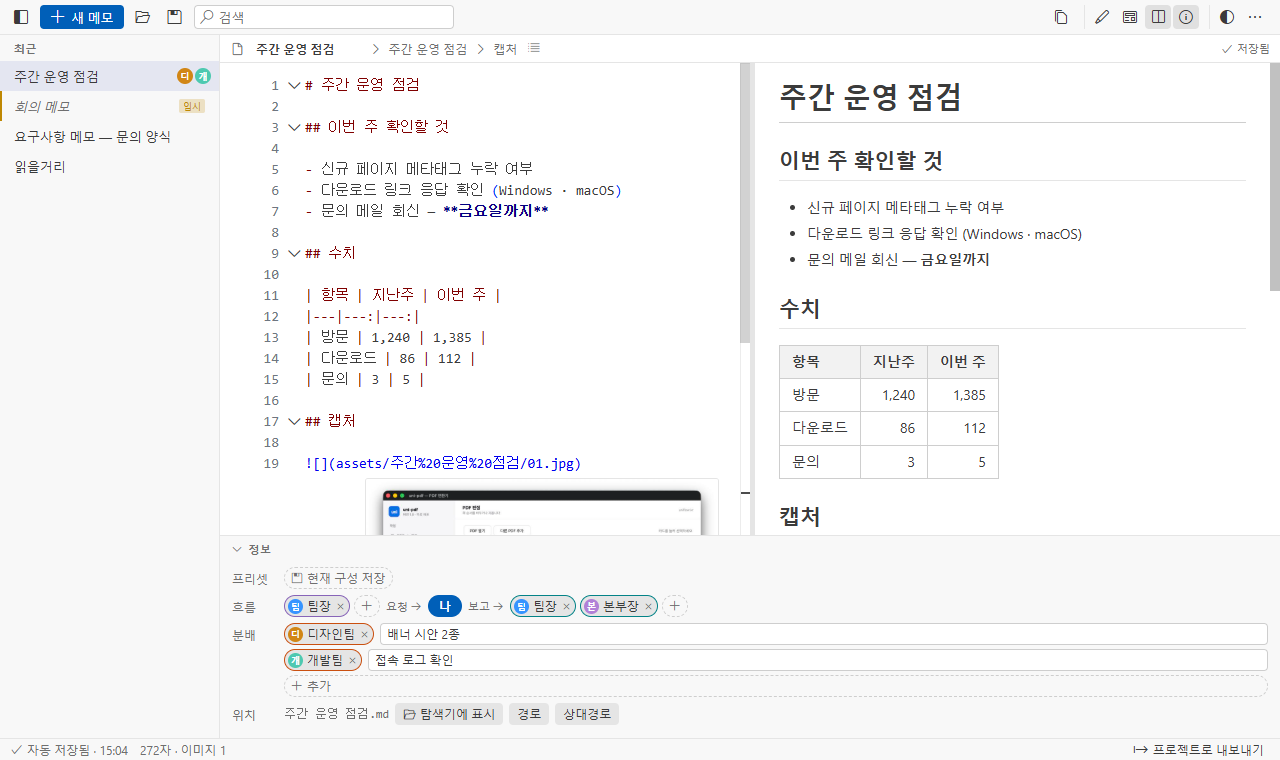Screen dimensions: 1280x760
Task: Remove the 본부장 chip with its x
Action: [648, 606]
